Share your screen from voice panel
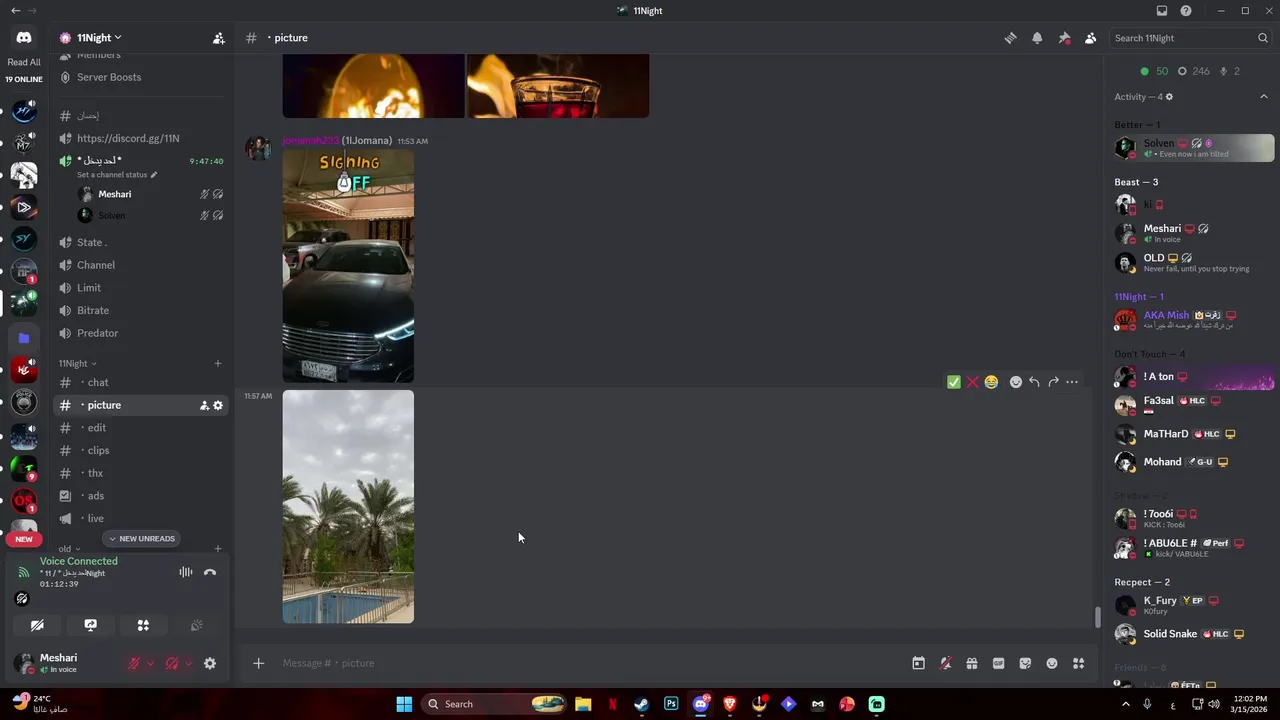This screenshot has width=1280, height=720. 90,625
